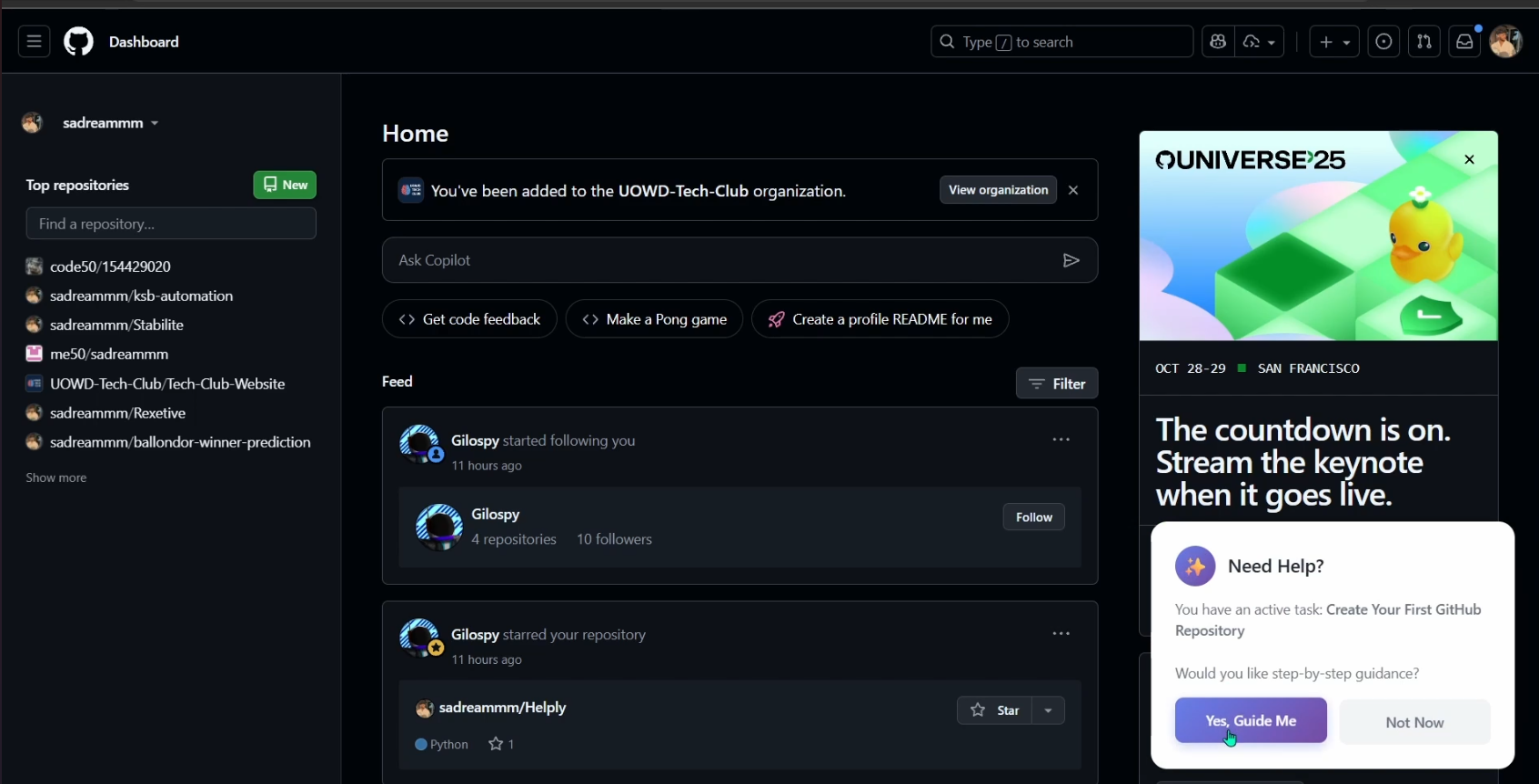Click the New repository button
Image resolution: width=1539 pixels, height=784 pixels.
coord(285,185)
